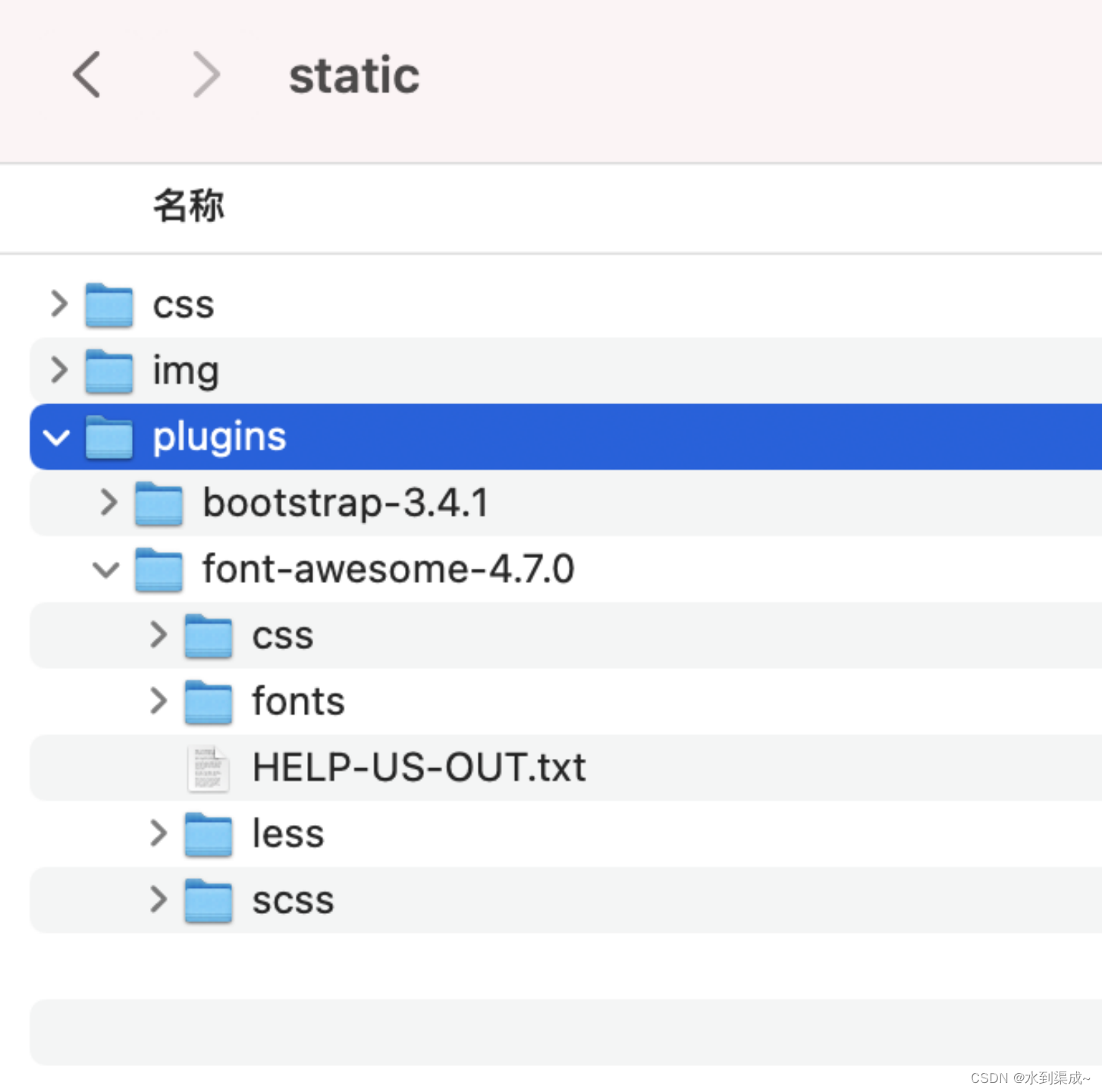Viewport: 1102px width, 1092px height.
Task: Click the less folder name
Action: 288,833
